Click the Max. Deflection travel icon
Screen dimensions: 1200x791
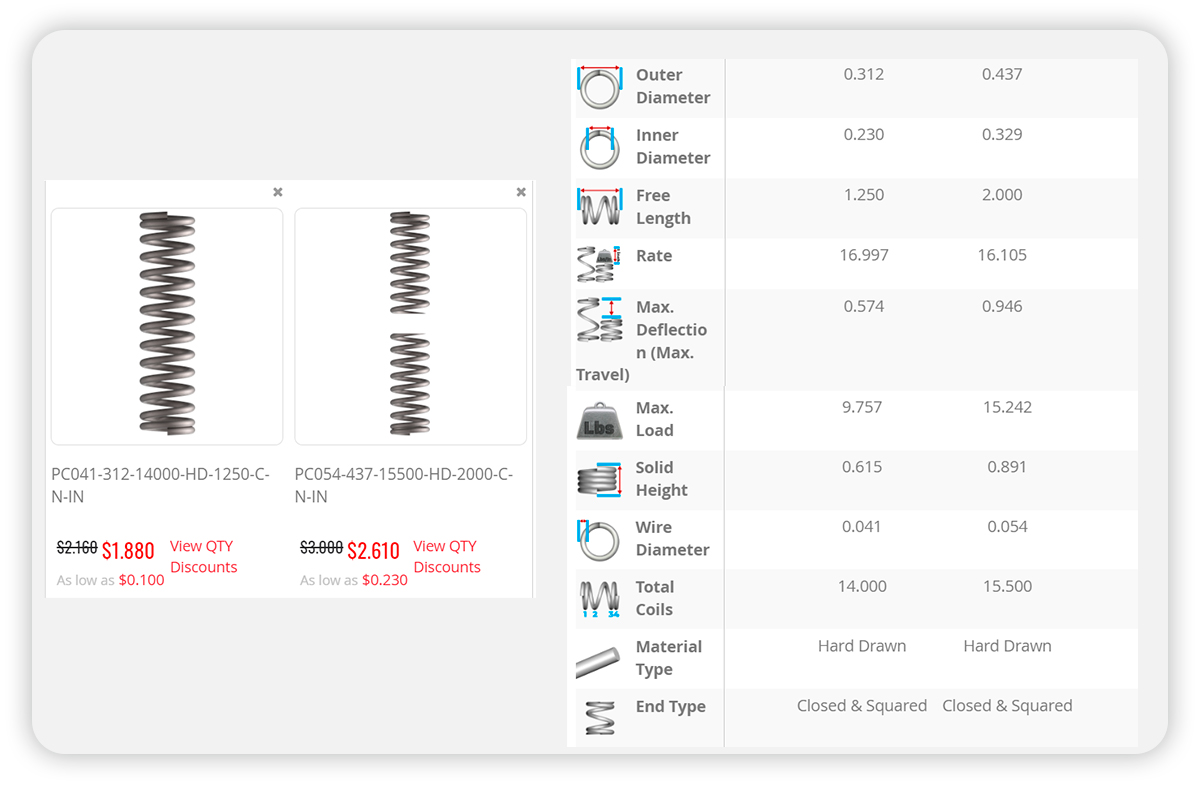[599, 320]
